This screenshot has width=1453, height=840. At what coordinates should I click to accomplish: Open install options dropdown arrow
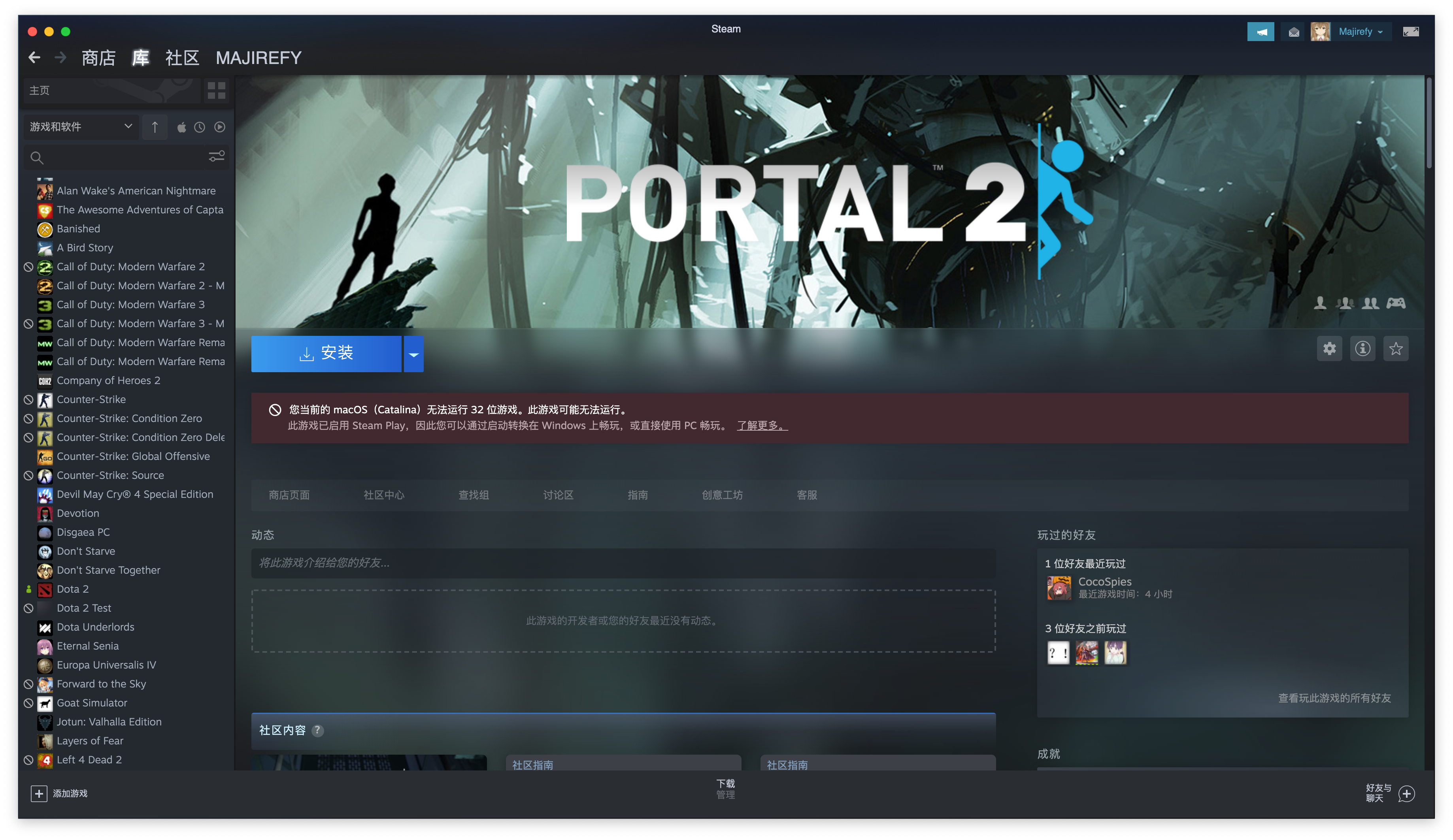click(x=413, y=354)
